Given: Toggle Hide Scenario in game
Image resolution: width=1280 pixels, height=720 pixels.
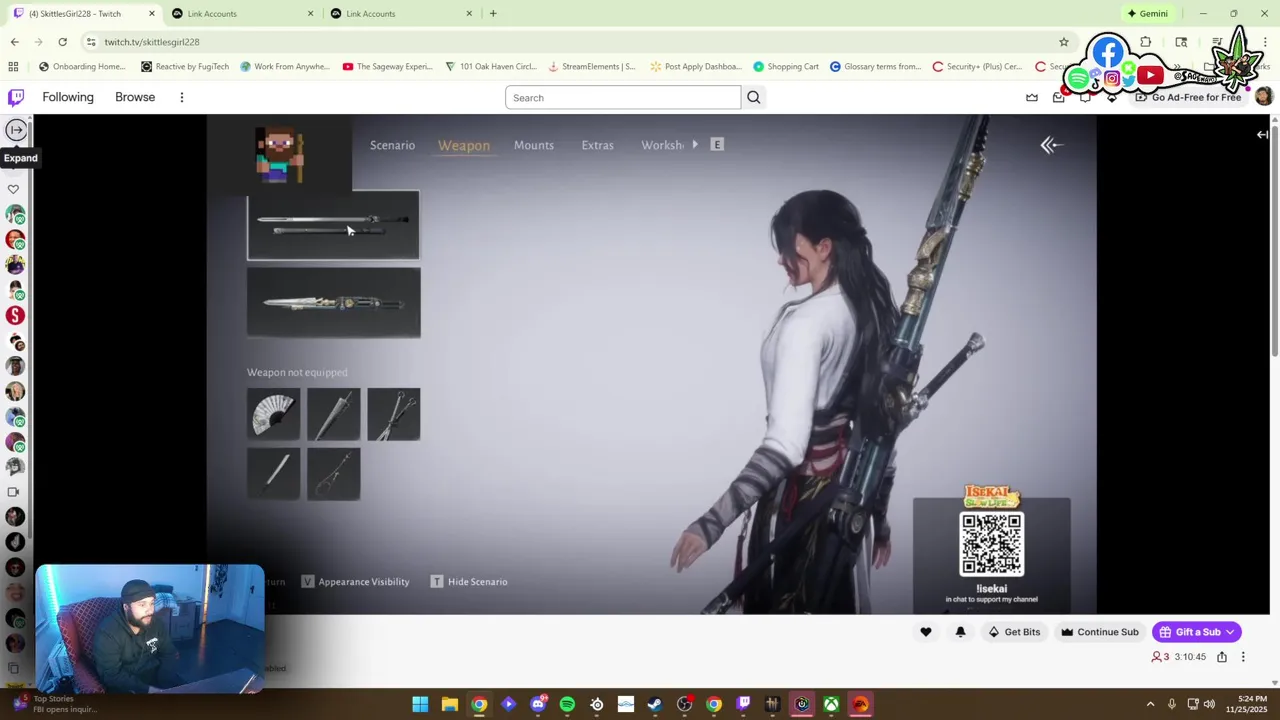Looking at the screenshot, I should tap(469, 582).
